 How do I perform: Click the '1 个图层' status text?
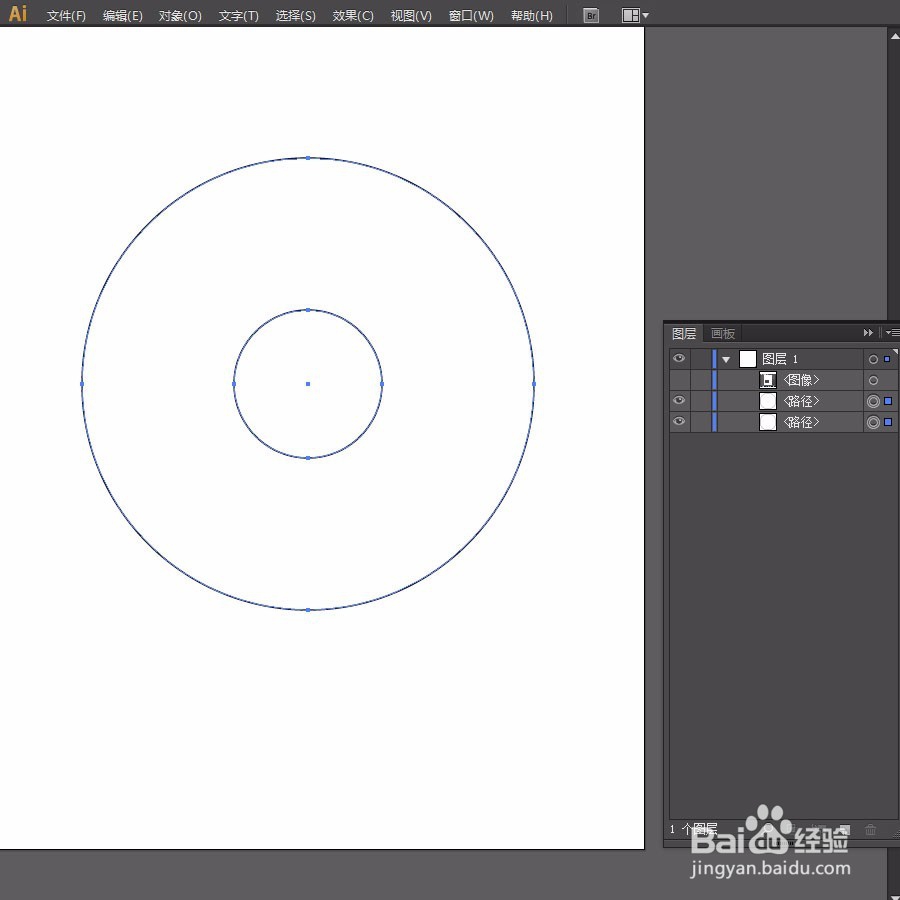pyautogui.click(x=693, y=829)
